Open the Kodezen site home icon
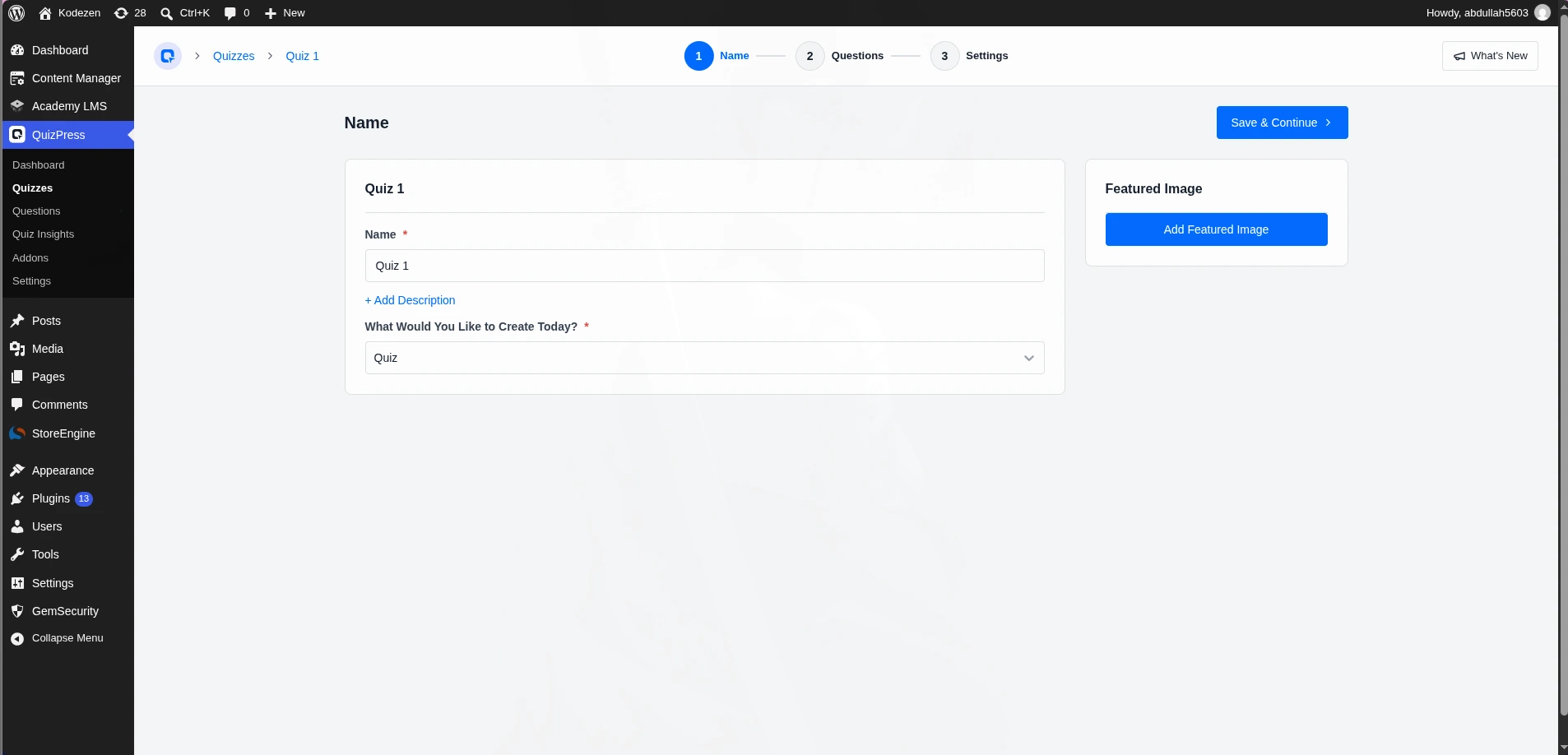 (x=45, y=13)
